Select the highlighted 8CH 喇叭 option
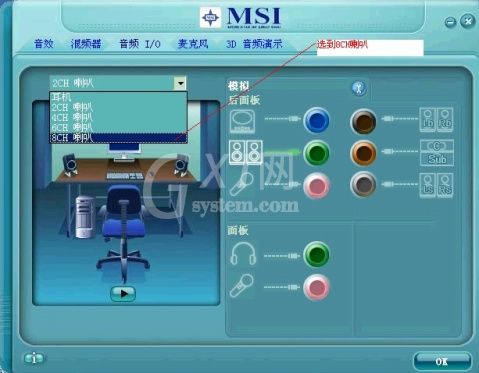Screen dimensions: 479x373 click(118, 138)
